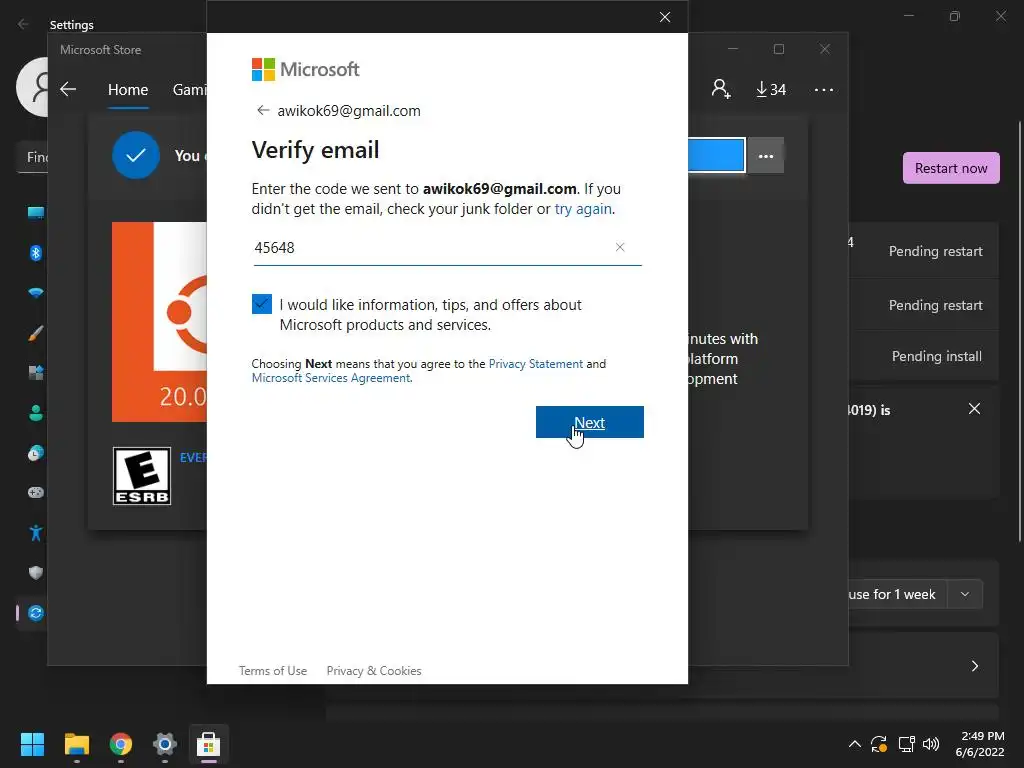Open the Gaming controller icon in Settings sidebar
Screen dimensions: 1024x768
(36, 492)
